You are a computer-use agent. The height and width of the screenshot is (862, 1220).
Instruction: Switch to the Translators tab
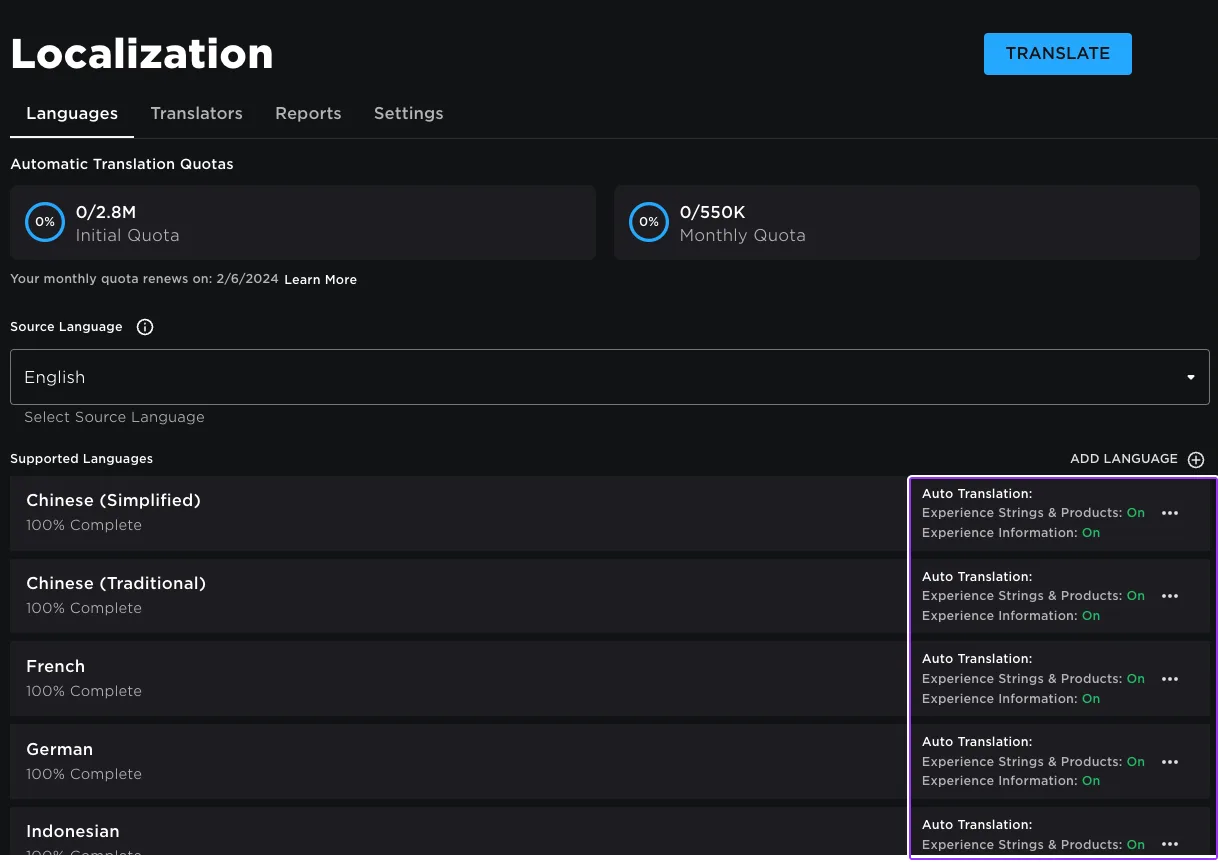[x=197, y=114]
